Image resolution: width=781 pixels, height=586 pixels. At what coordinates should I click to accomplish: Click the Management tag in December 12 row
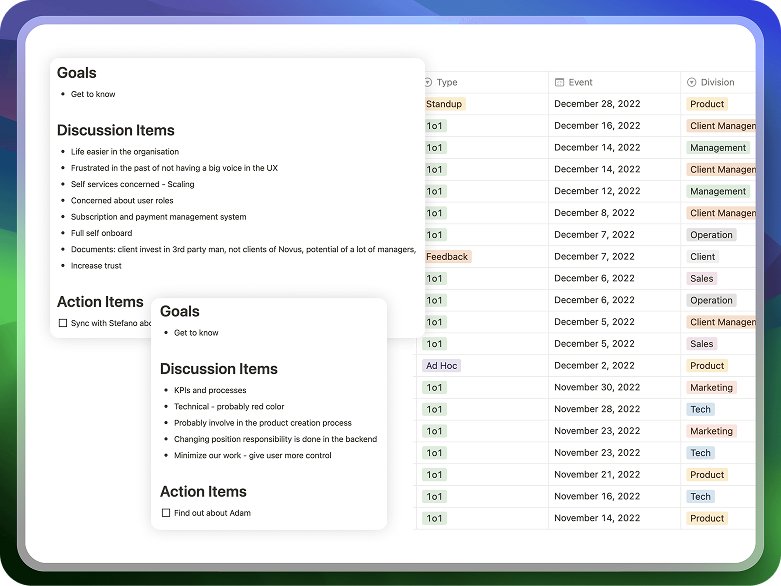click(x=718, y=191)
